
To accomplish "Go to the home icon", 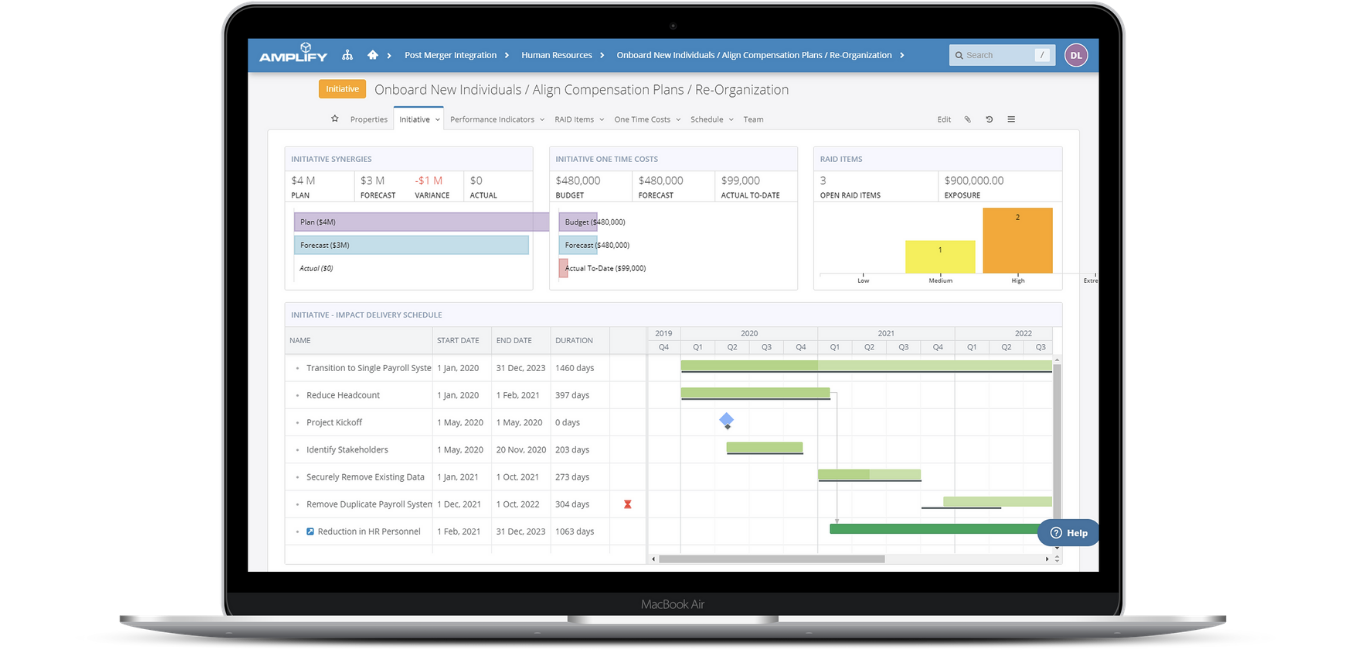I will pos(373,55).
